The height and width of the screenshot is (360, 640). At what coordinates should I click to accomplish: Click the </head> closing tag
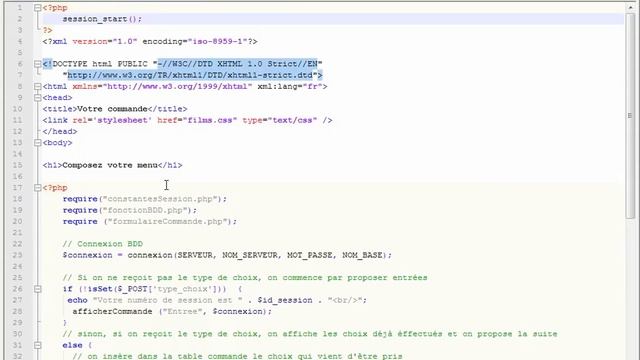coord(60,131)
